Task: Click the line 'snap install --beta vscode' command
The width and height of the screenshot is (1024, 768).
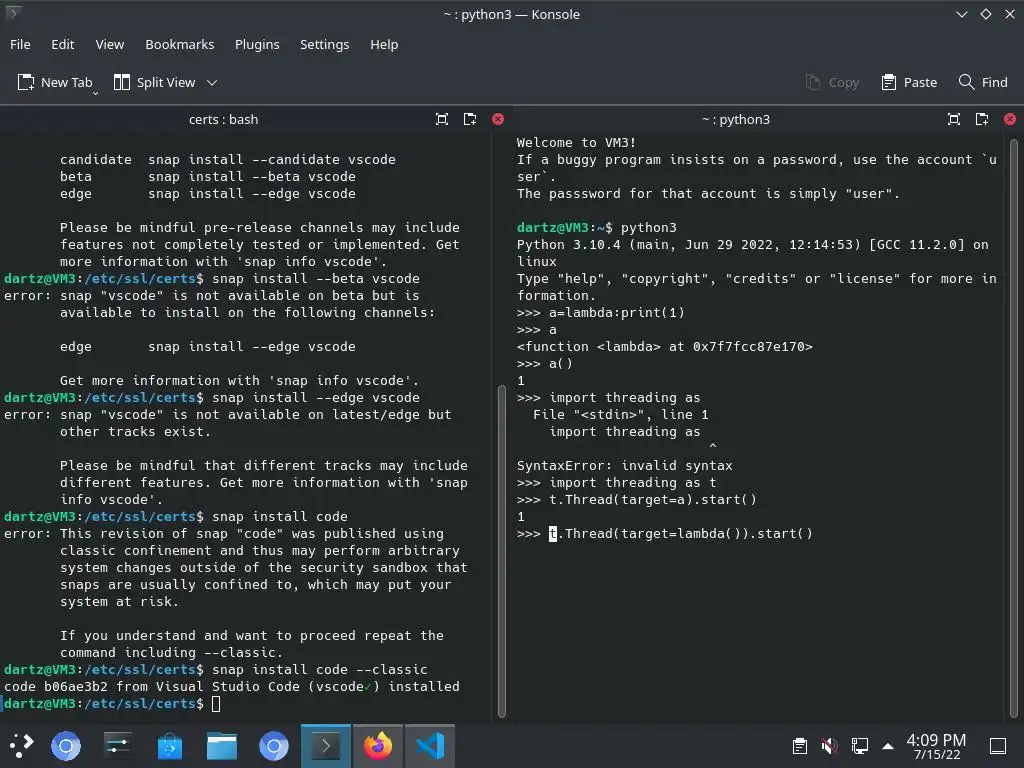Action: click(315, 279)
